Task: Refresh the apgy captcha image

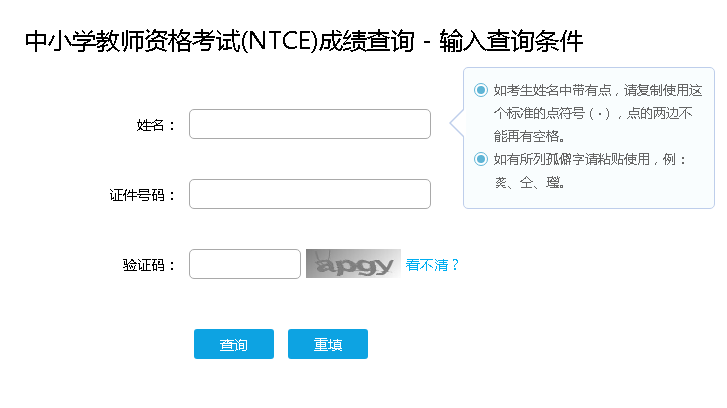Action: click(x=353, y=264)
